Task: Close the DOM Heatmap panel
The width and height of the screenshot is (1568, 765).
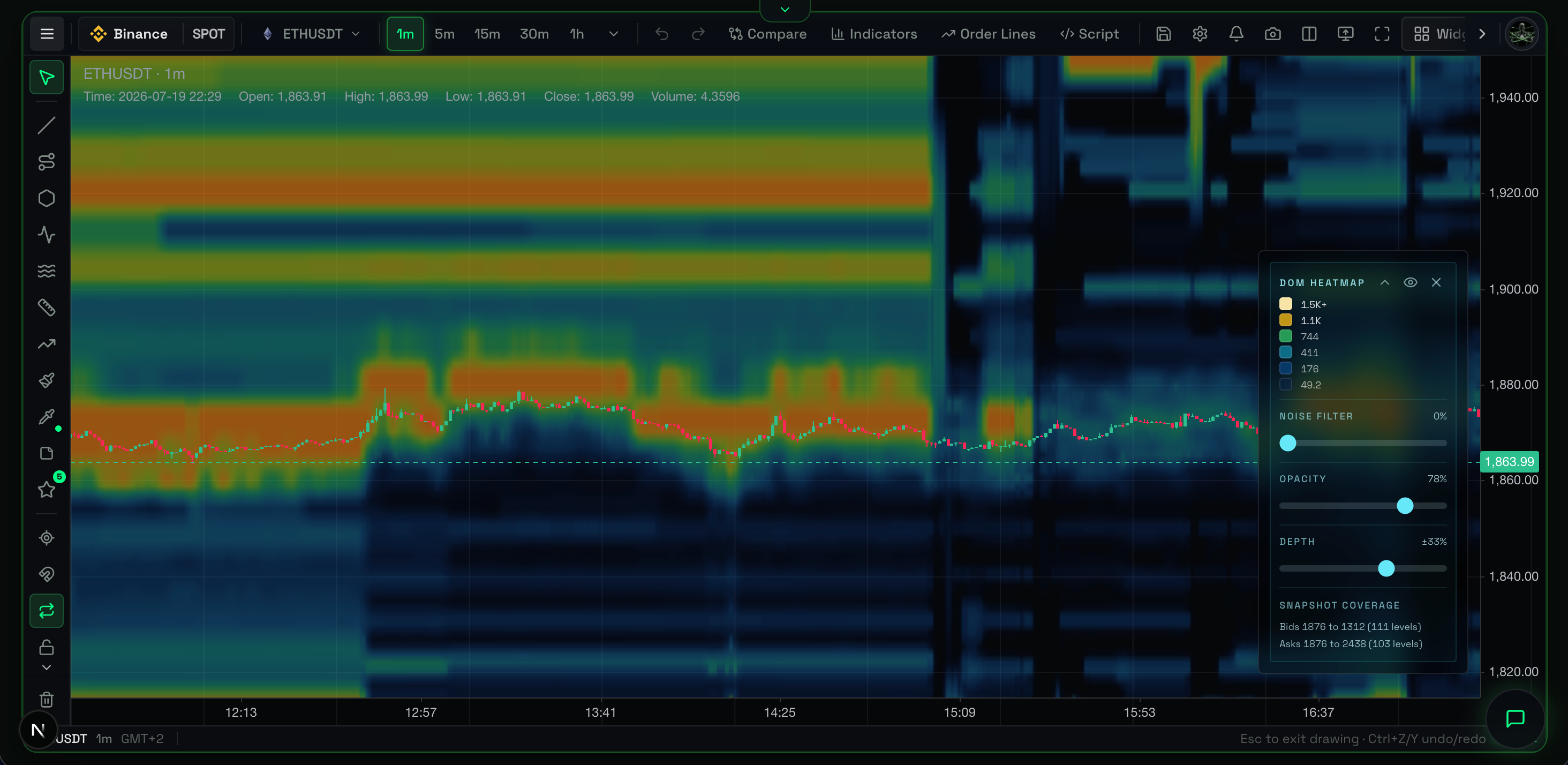Action: [x=1436, y=283]
